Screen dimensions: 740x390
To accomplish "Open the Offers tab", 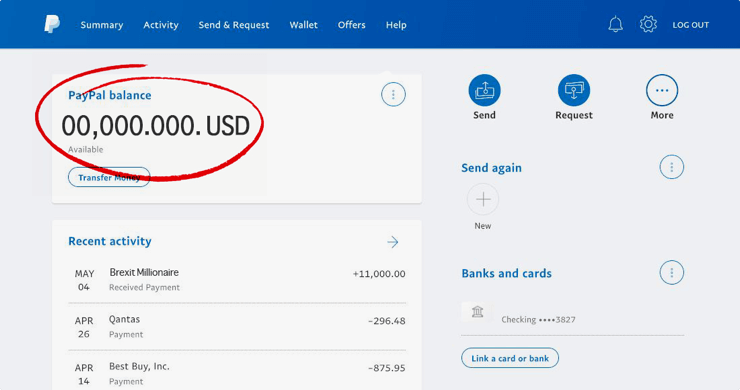I will [x=352, y=25].
